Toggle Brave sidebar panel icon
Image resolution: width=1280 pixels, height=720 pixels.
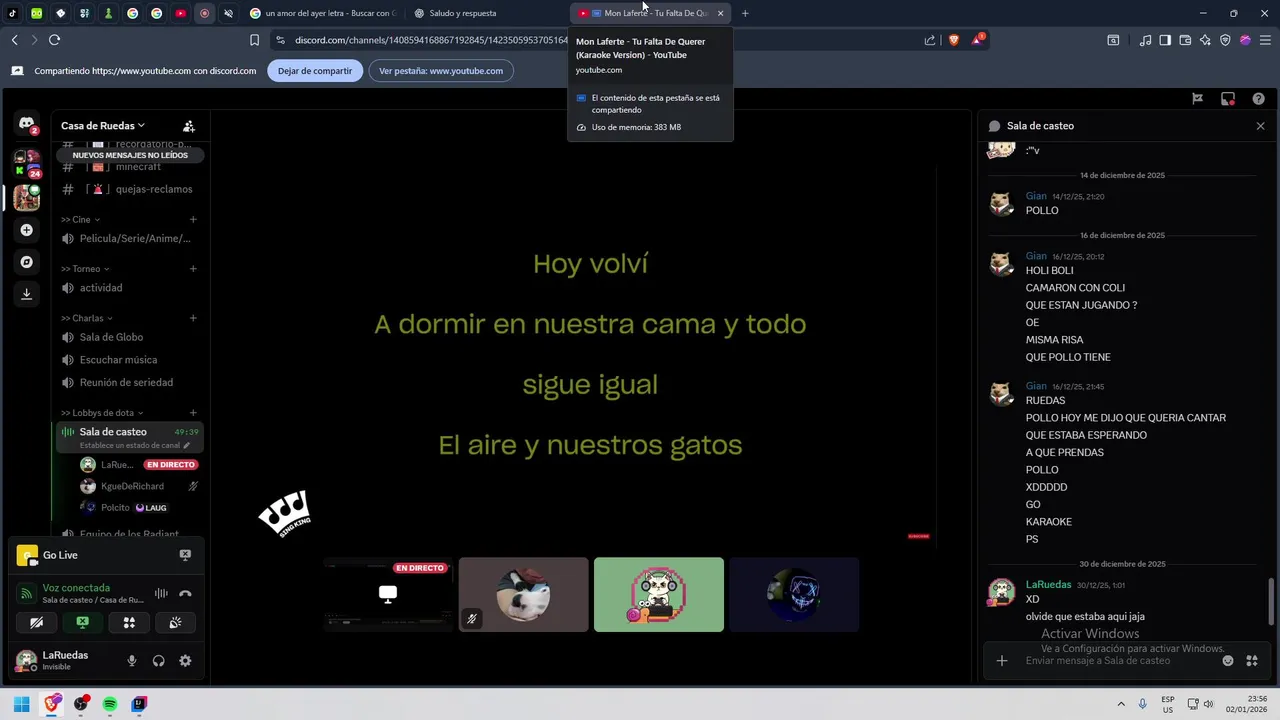click(x=1165, y=40)
